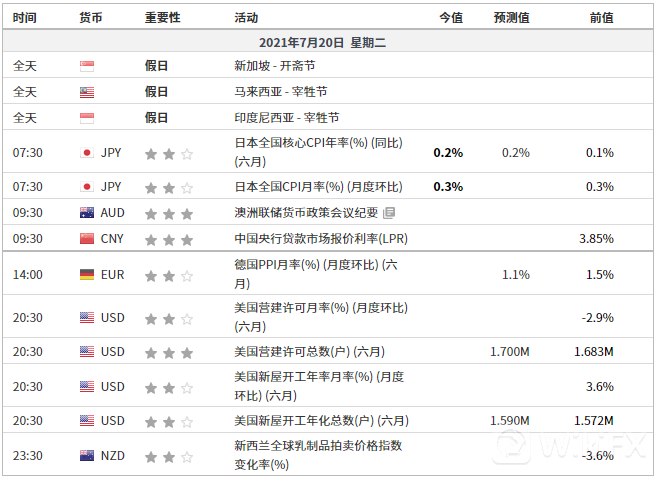Click the 预测值 column header

click(x=511, y=18)
